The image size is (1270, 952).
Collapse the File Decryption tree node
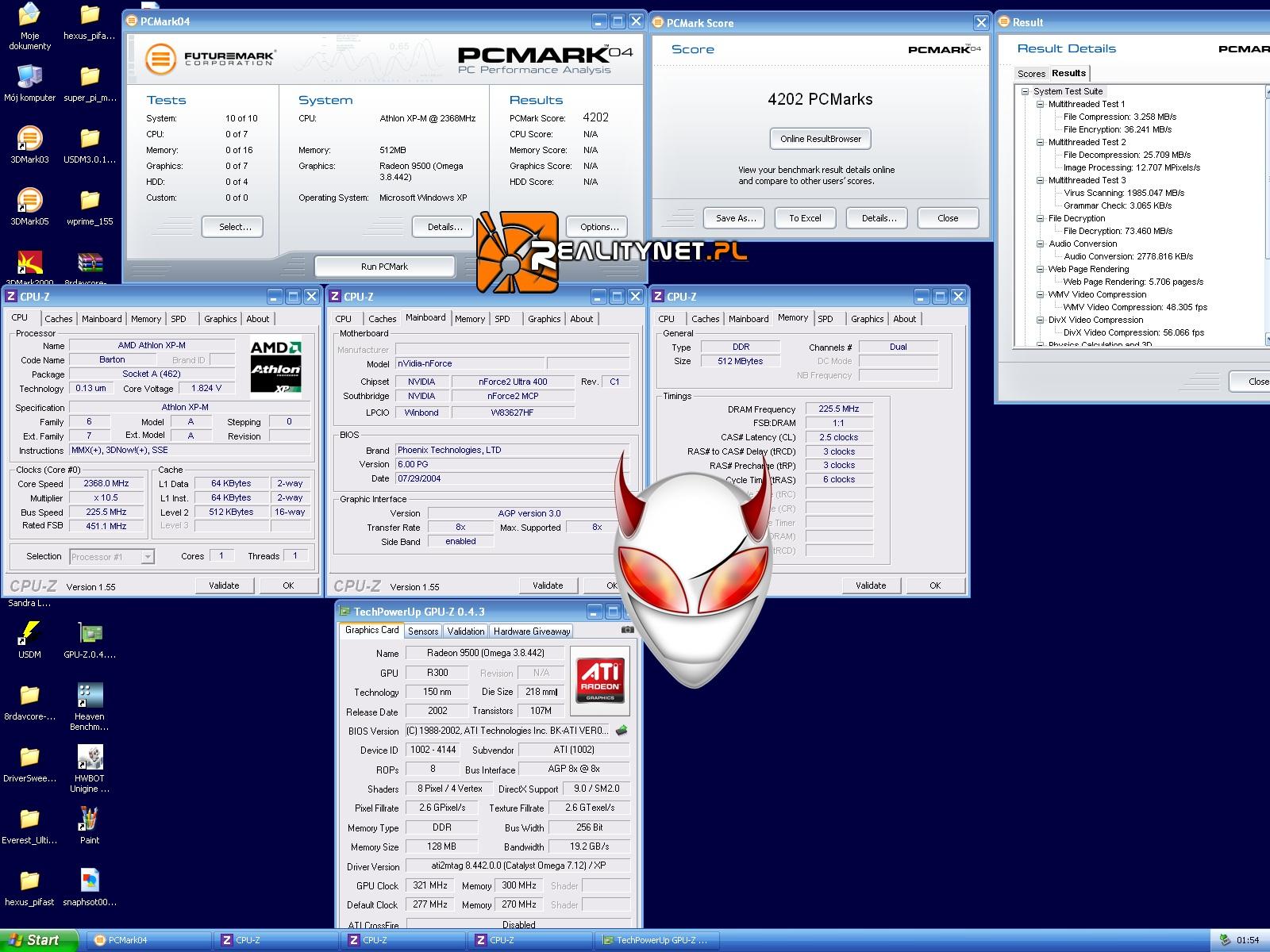point(1040,218)
